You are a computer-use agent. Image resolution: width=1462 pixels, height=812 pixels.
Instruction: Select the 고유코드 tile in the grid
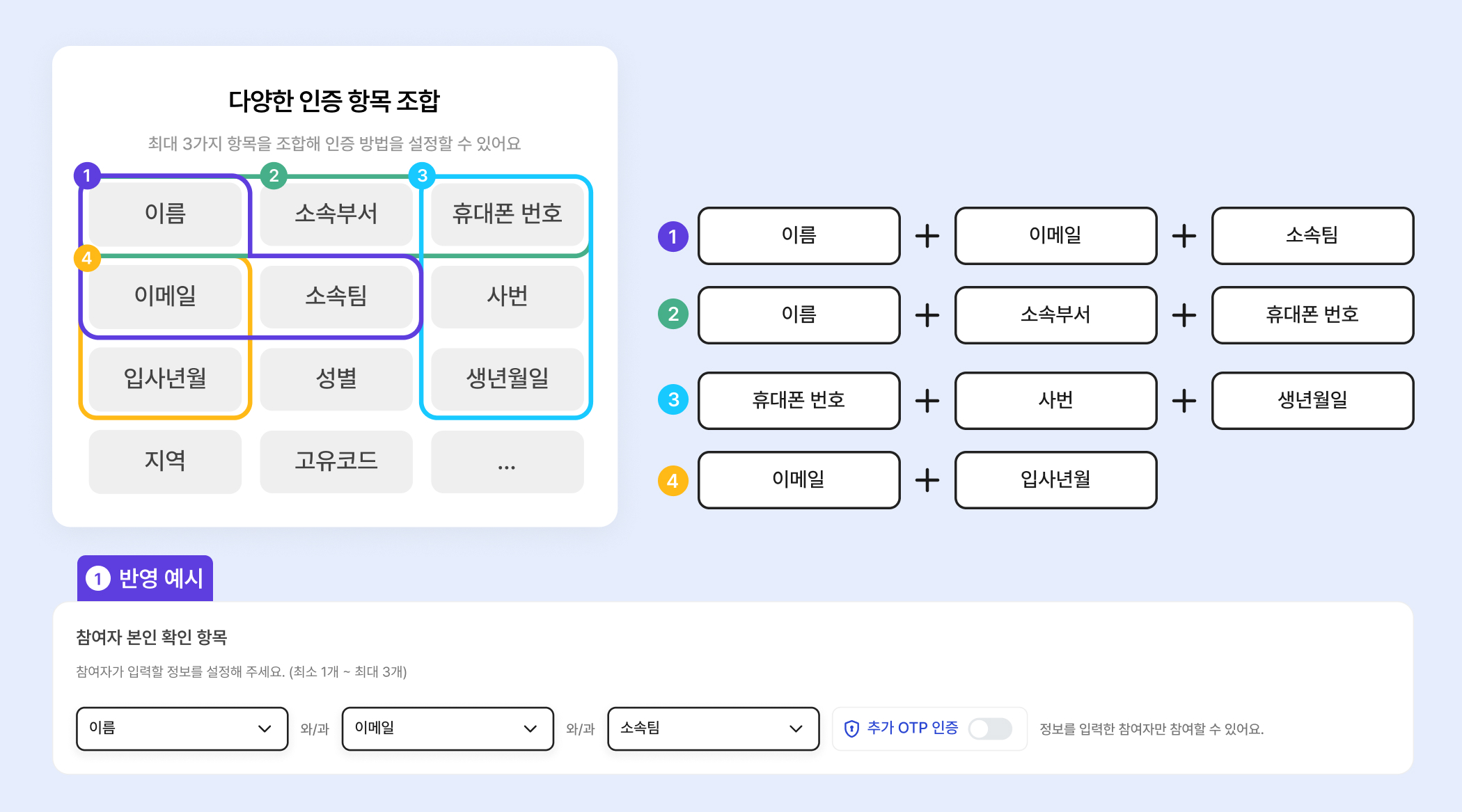(336, 461)
